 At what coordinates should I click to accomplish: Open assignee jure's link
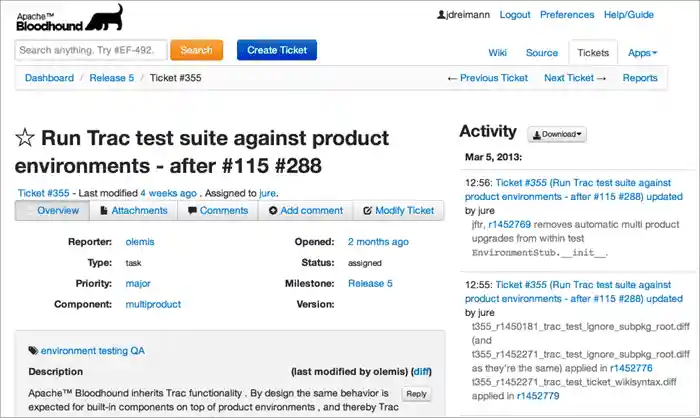tap(267, 193)
